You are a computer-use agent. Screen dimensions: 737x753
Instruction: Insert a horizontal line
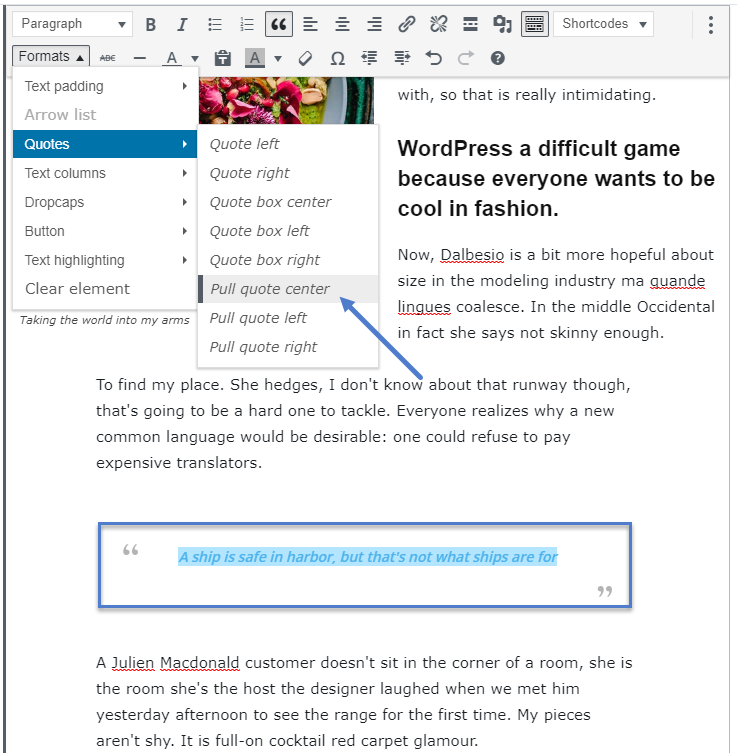point(140,58)
